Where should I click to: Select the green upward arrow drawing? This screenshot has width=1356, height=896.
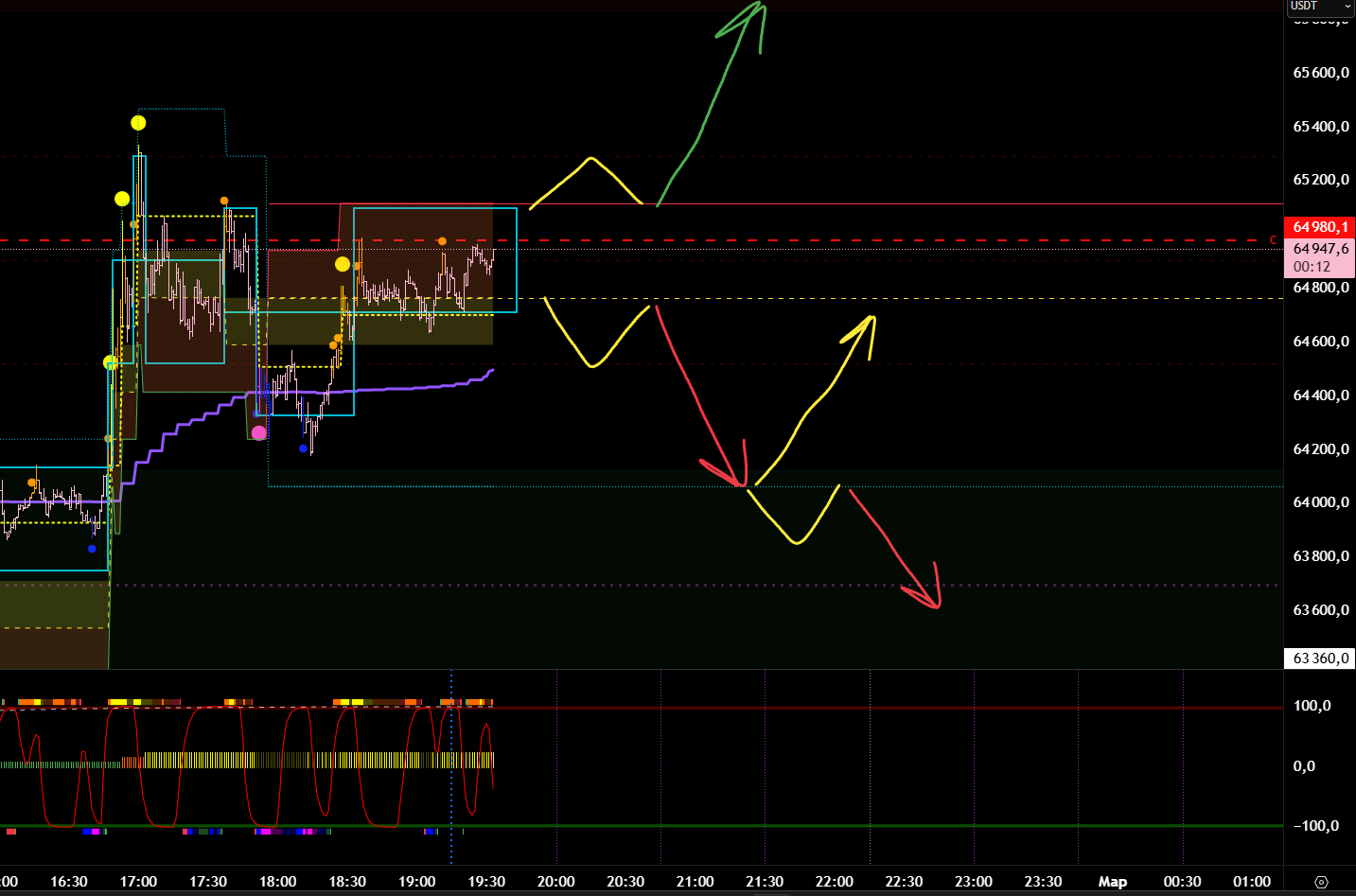tap(710, 104)
